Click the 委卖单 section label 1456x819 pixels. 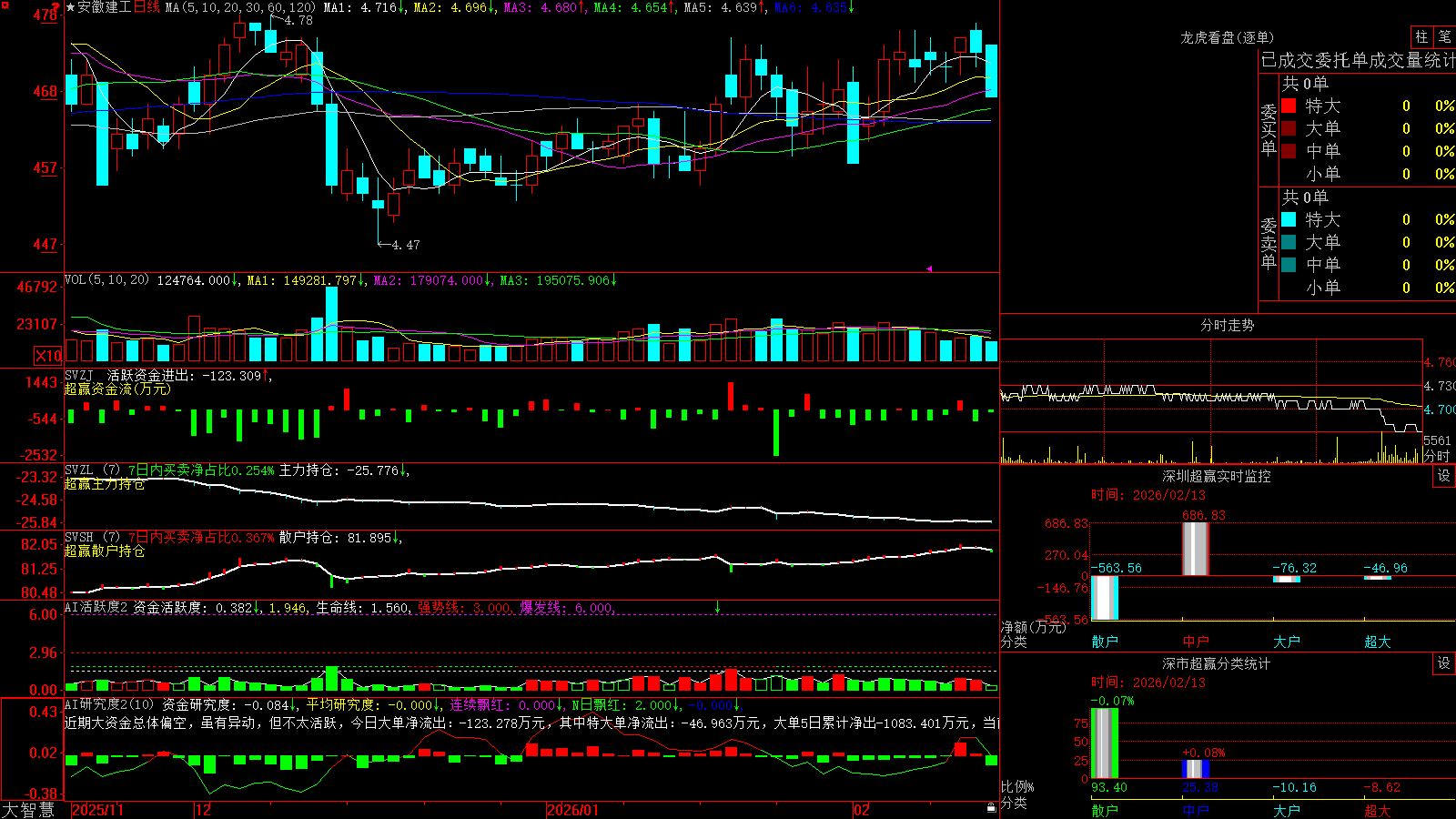click(x=1269, y=243)
